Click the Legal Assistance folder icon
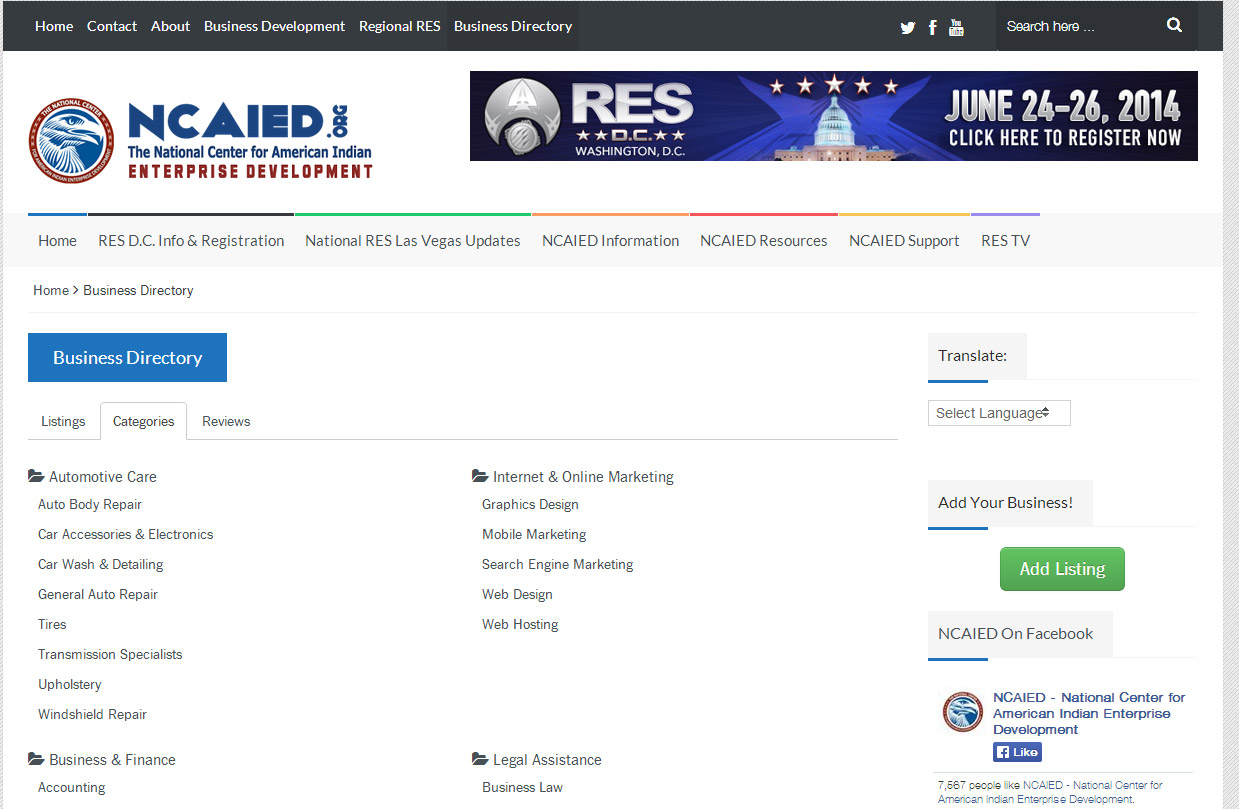The height and width of the screenshot is (809, 1239). point(480,760)
